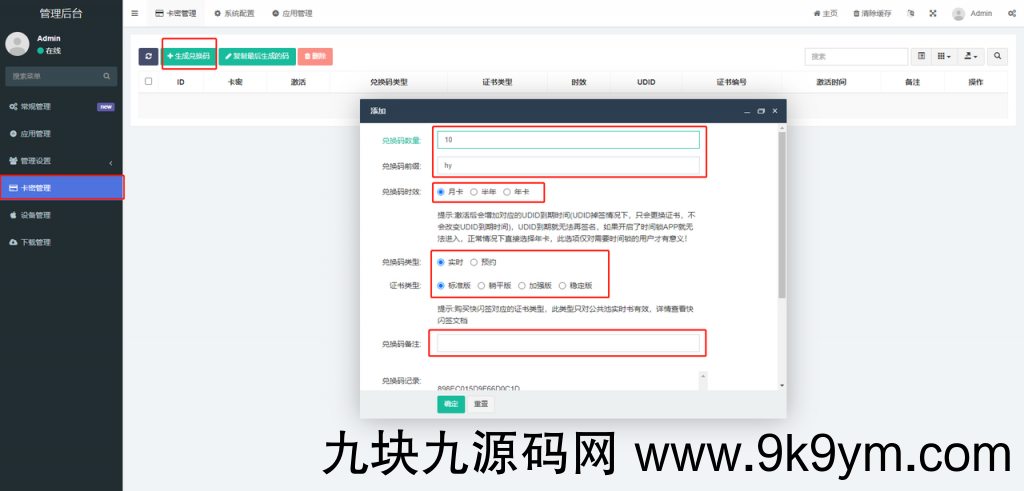The height and width of the screenshot is (491, 1024).
Task: Click the language switch icon
Action: pos(910,13)
